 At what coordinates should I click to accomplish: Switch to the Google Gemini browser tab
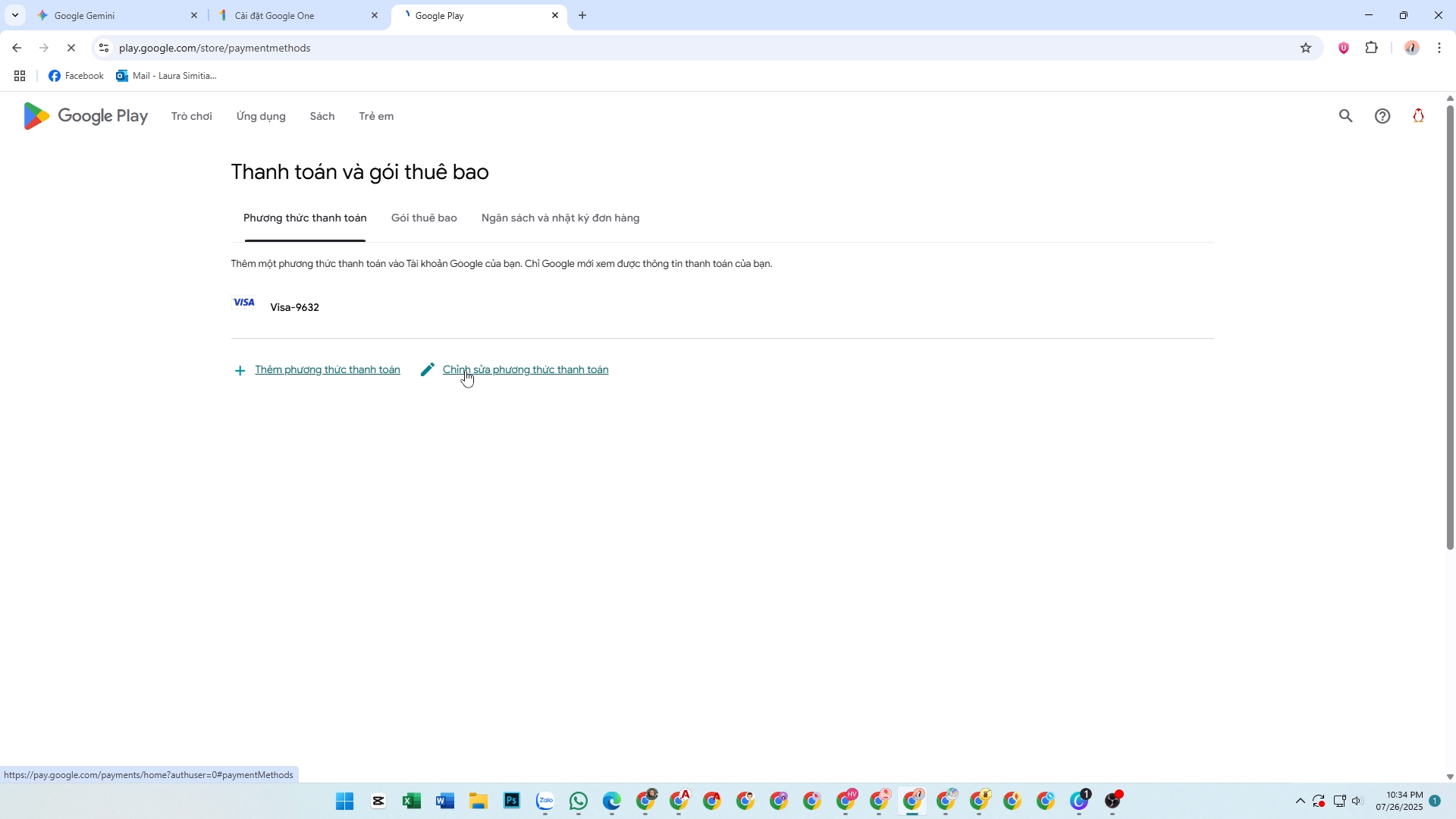[114, 15]
